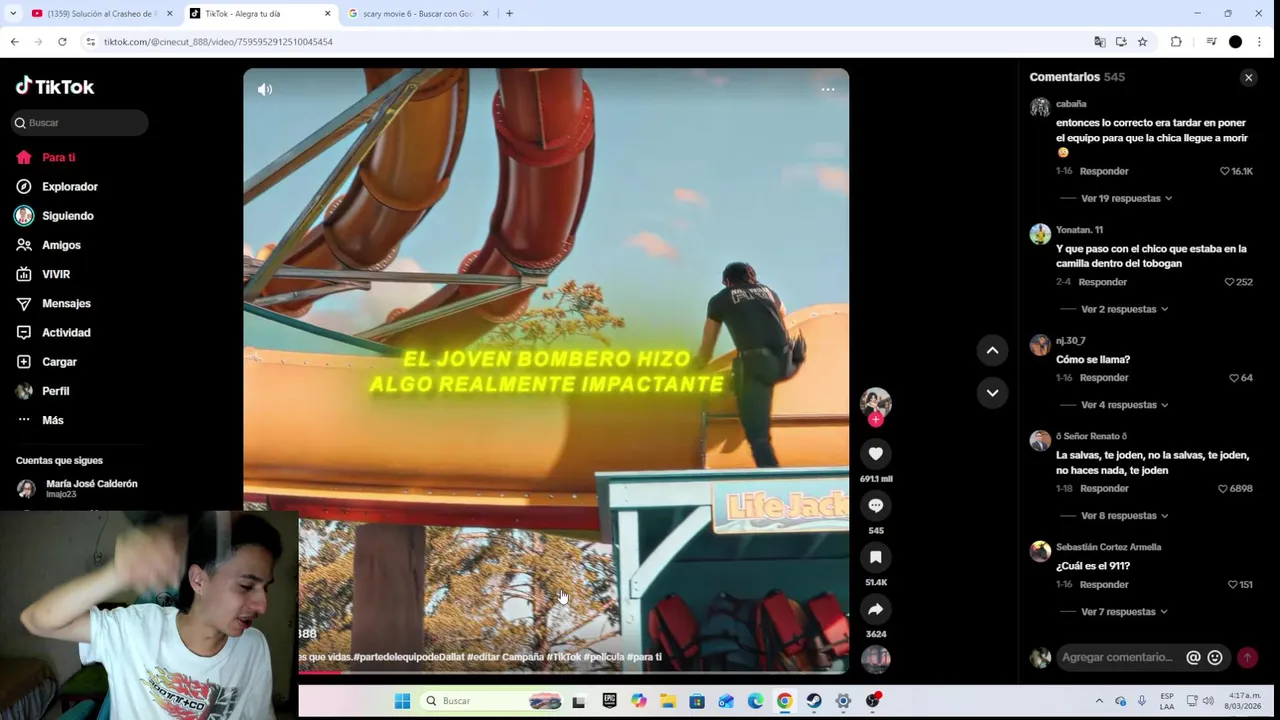The height and width of the screenshot is (720, 1280).
Task: Save the video with the bookmark icon
Action: [876, 557]
